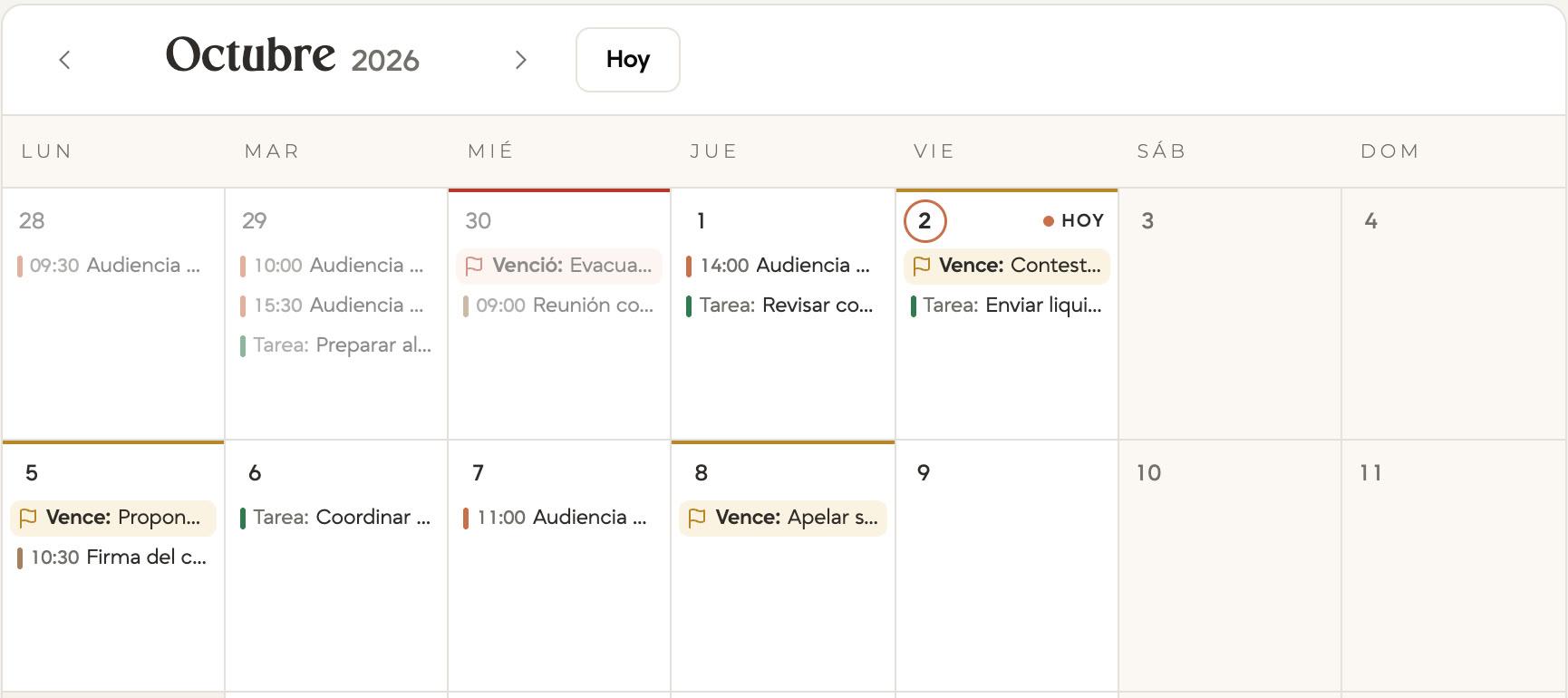Open the Vence: Propon... deadline
Screen dimensions: 1568x698
113,518
